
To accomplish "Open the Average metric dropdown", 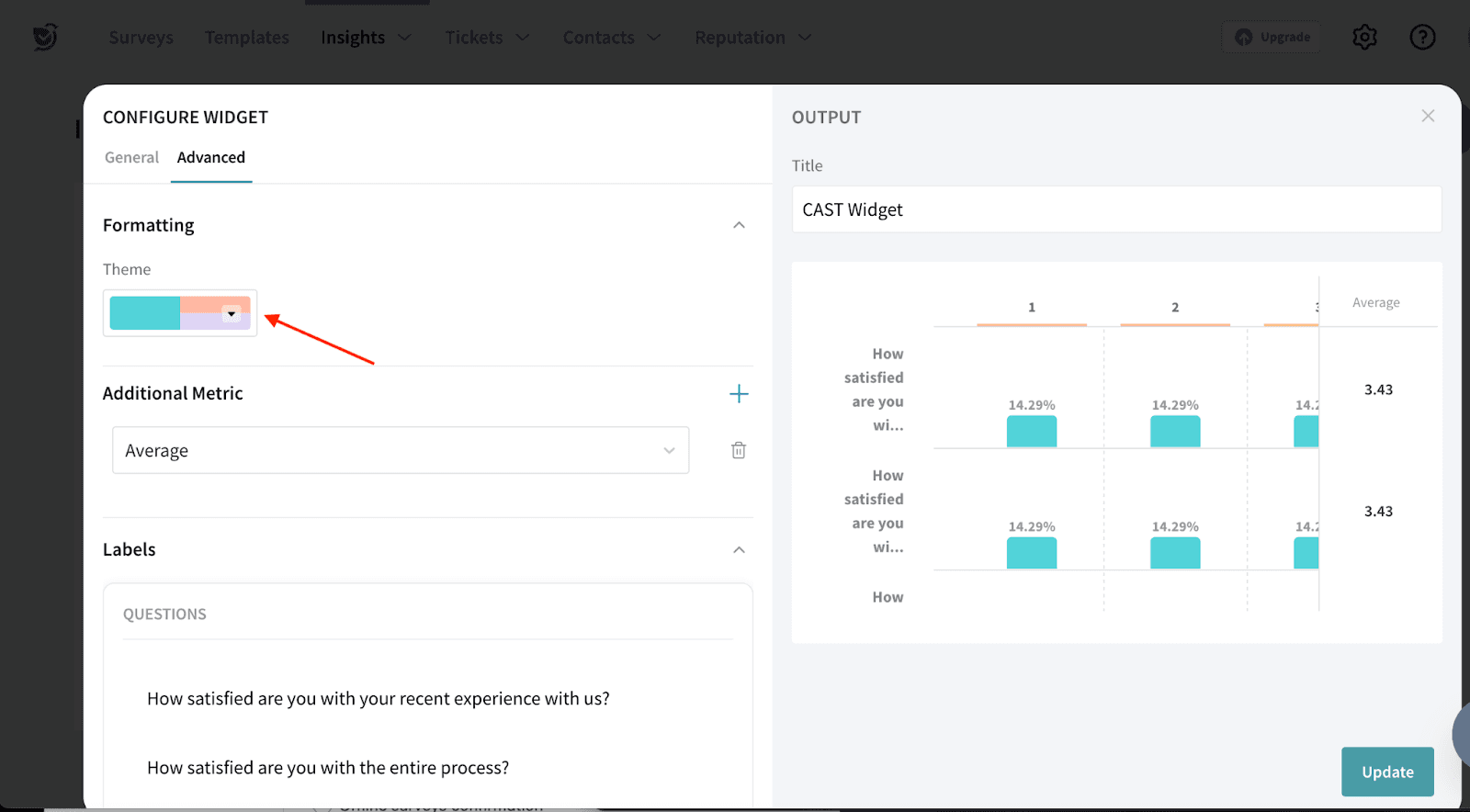I will [x=401, y=450].
